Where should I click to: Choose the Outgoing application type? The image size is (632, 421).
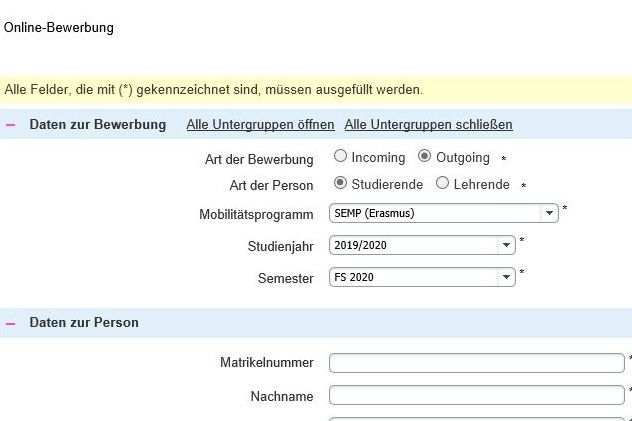tap(424, 157)
